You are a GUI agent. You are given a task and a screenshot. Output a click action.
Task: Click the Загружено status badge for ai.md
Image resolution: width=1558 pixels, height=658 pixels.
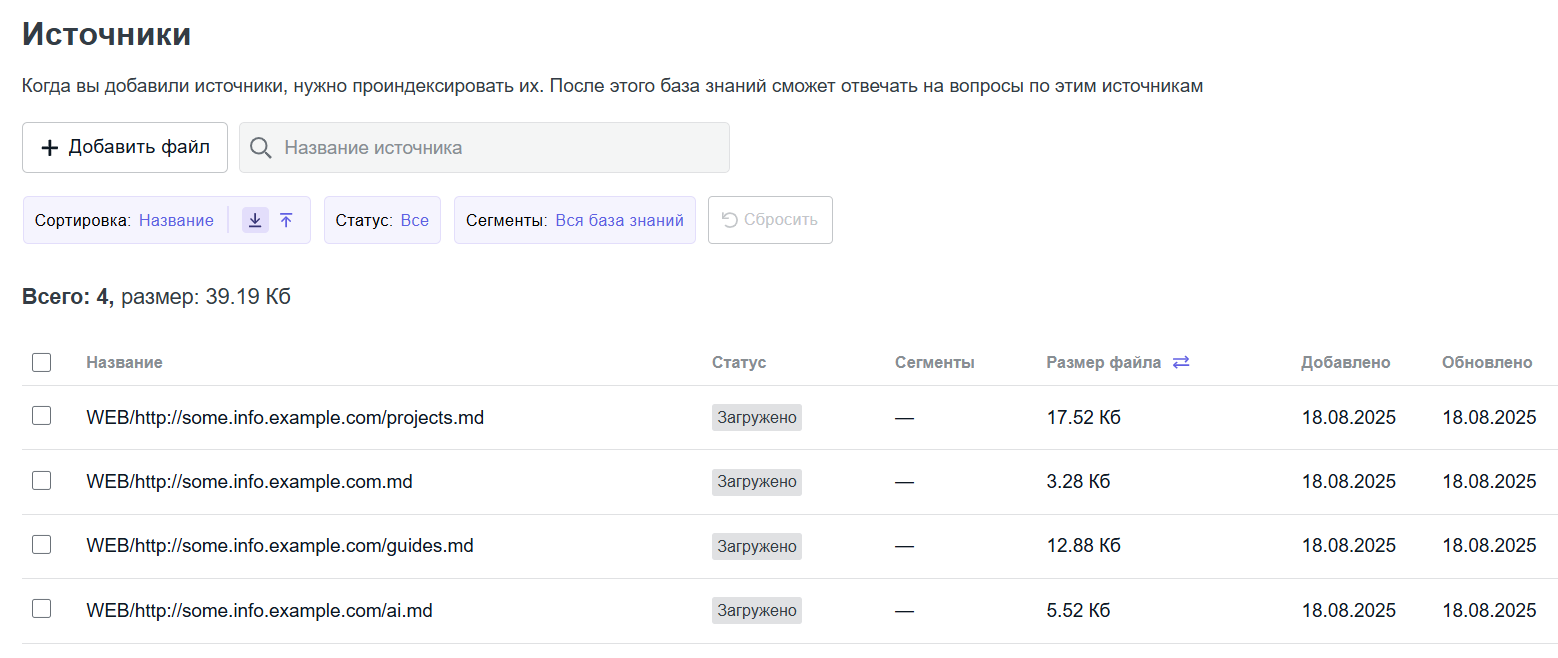[x=756, y=610]
